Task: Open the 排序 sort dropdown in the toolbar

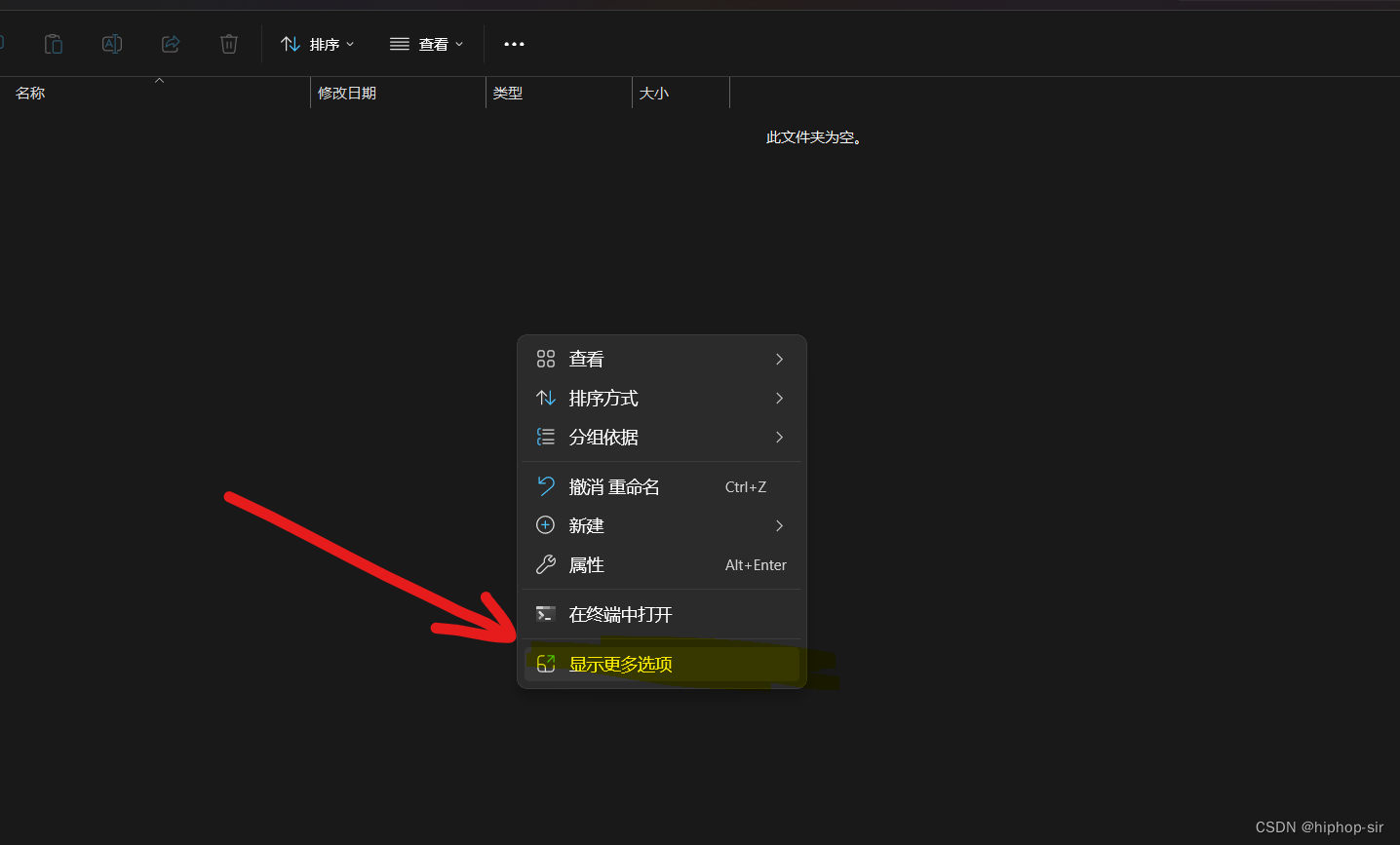Action: (x=318, y=44)
